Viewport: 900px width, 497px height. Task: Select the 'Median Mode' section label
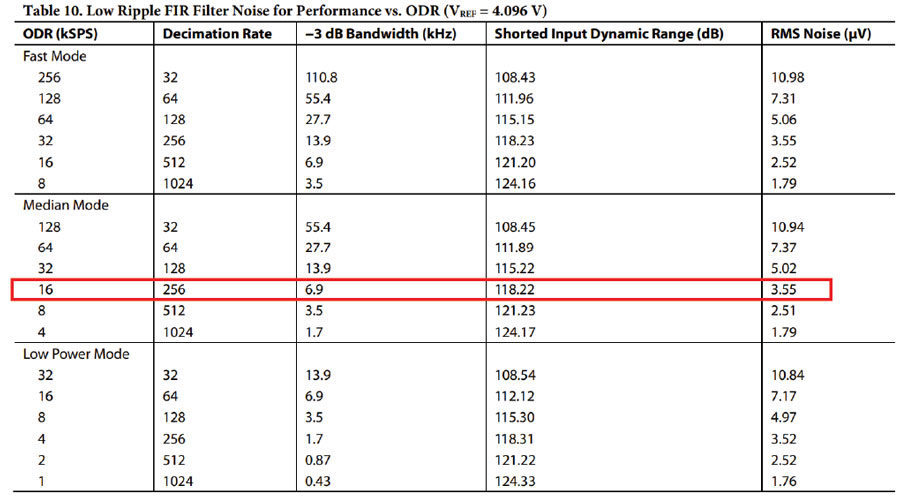65,205
